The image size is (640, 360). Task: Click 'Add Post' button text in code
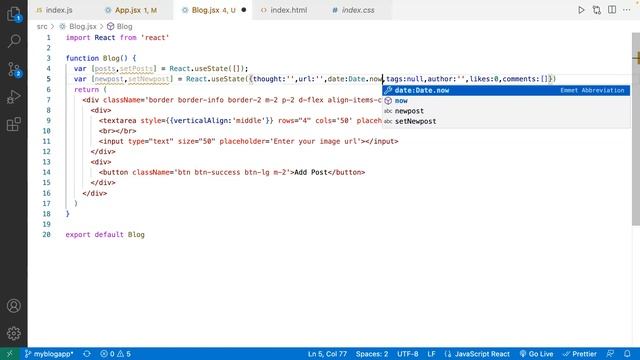coord(311,172)
